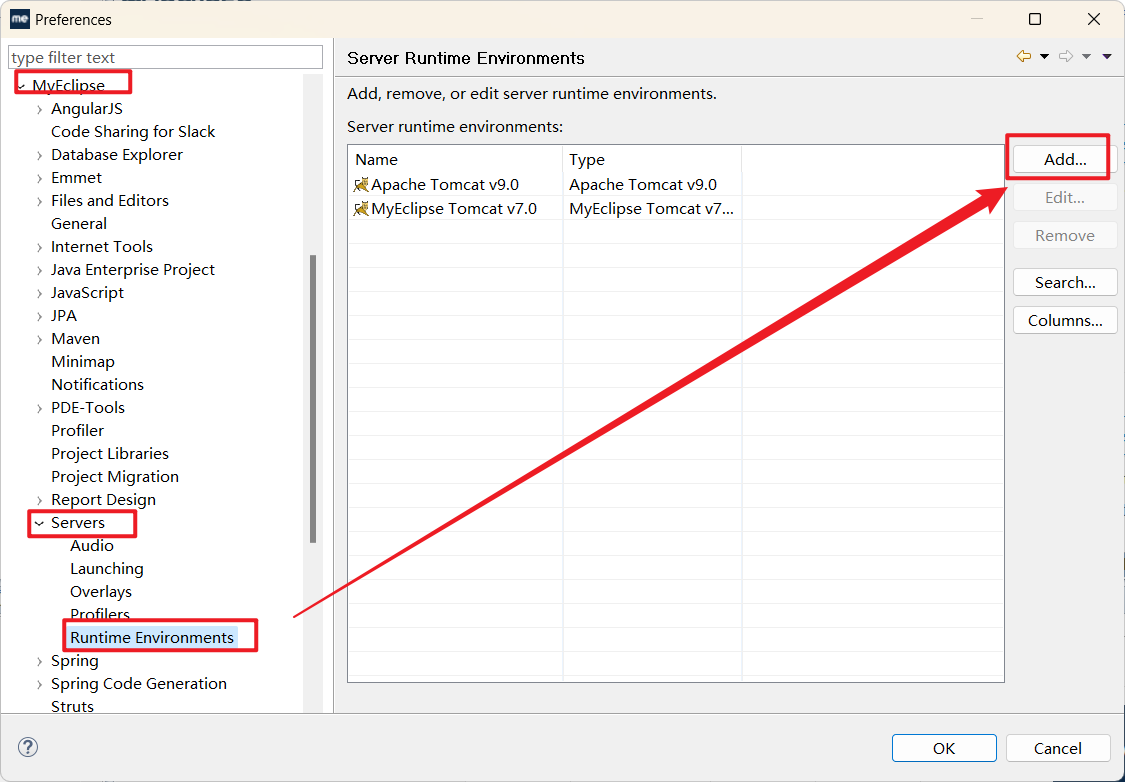Select the Apache Tomcat v9.0 tomcat icon
Screen dimensions: 1125x782
361,184
